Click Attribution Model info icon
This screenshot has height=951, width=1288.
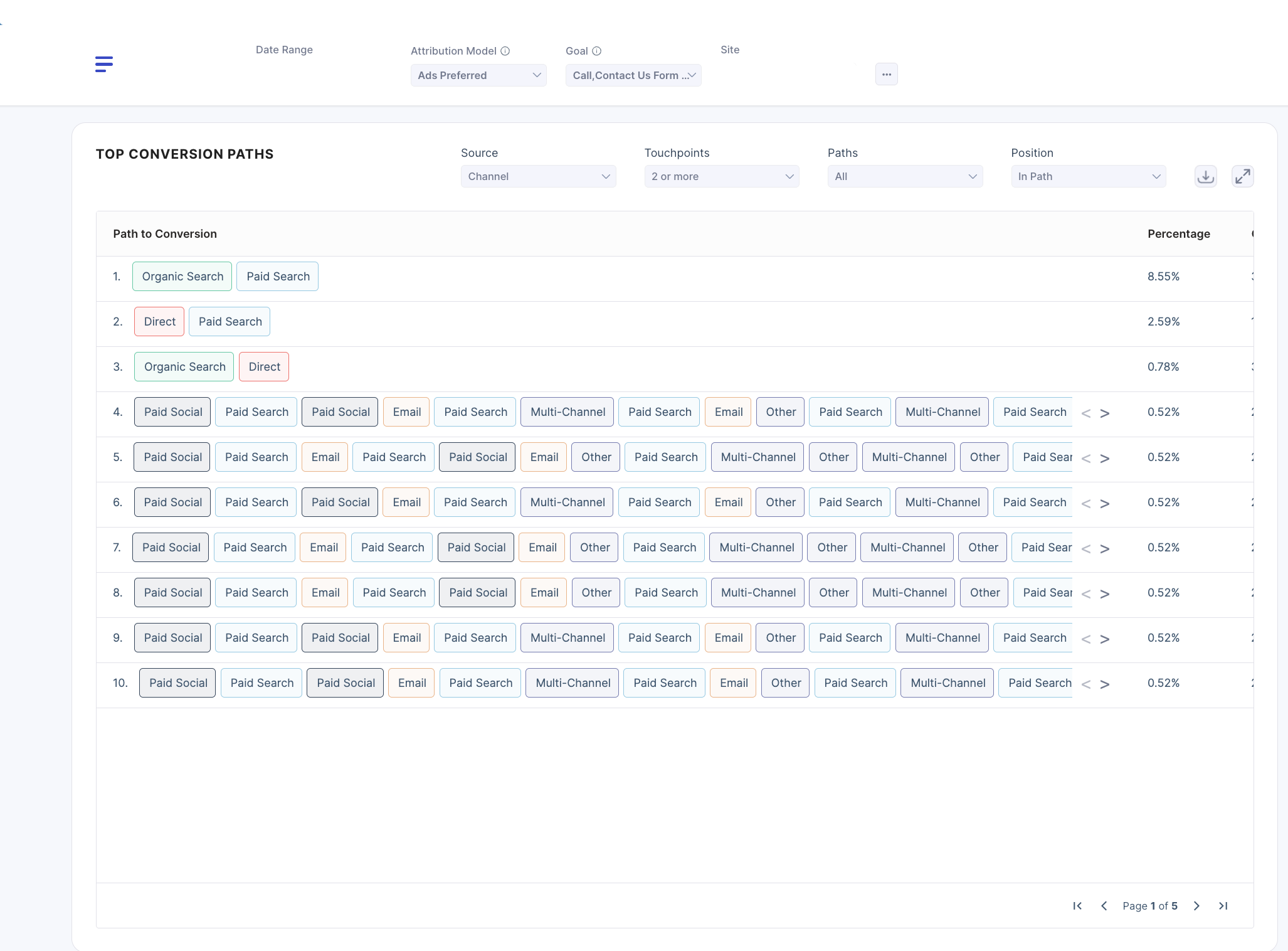coord(505,51)
